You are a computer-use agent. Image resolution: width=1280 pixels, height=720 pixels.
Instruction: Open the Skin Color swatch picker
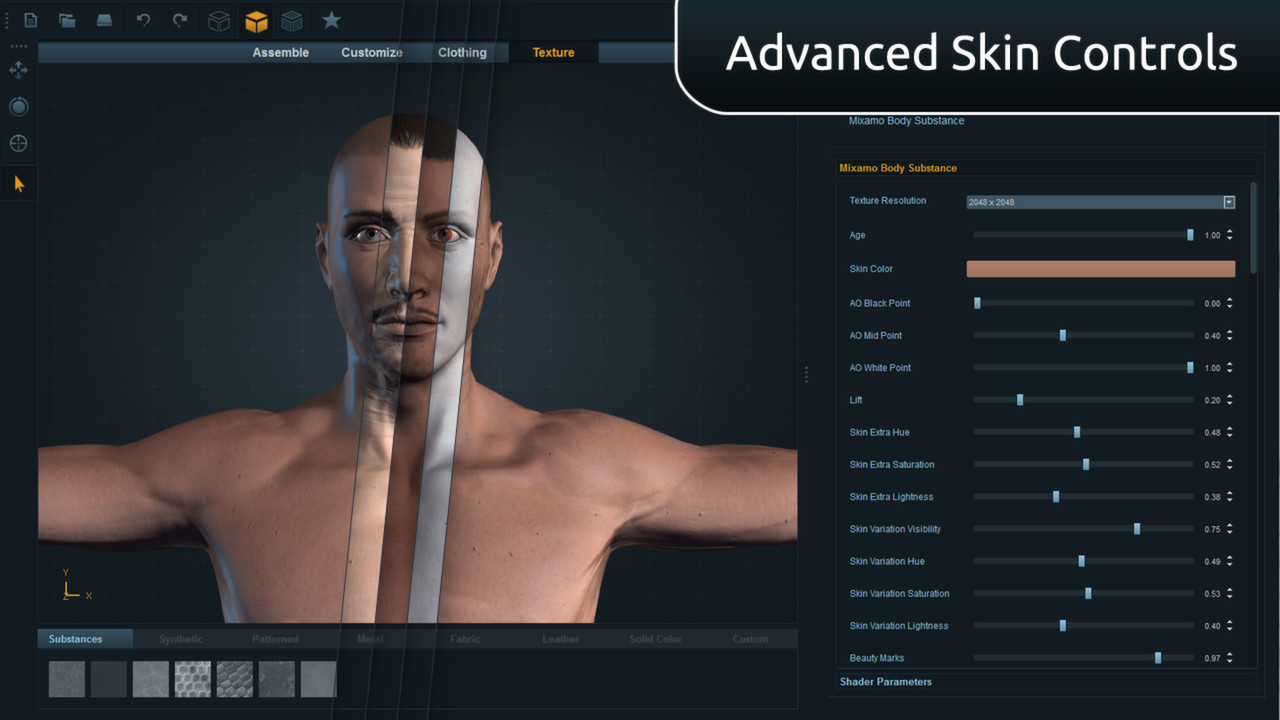click(1100, 268)
